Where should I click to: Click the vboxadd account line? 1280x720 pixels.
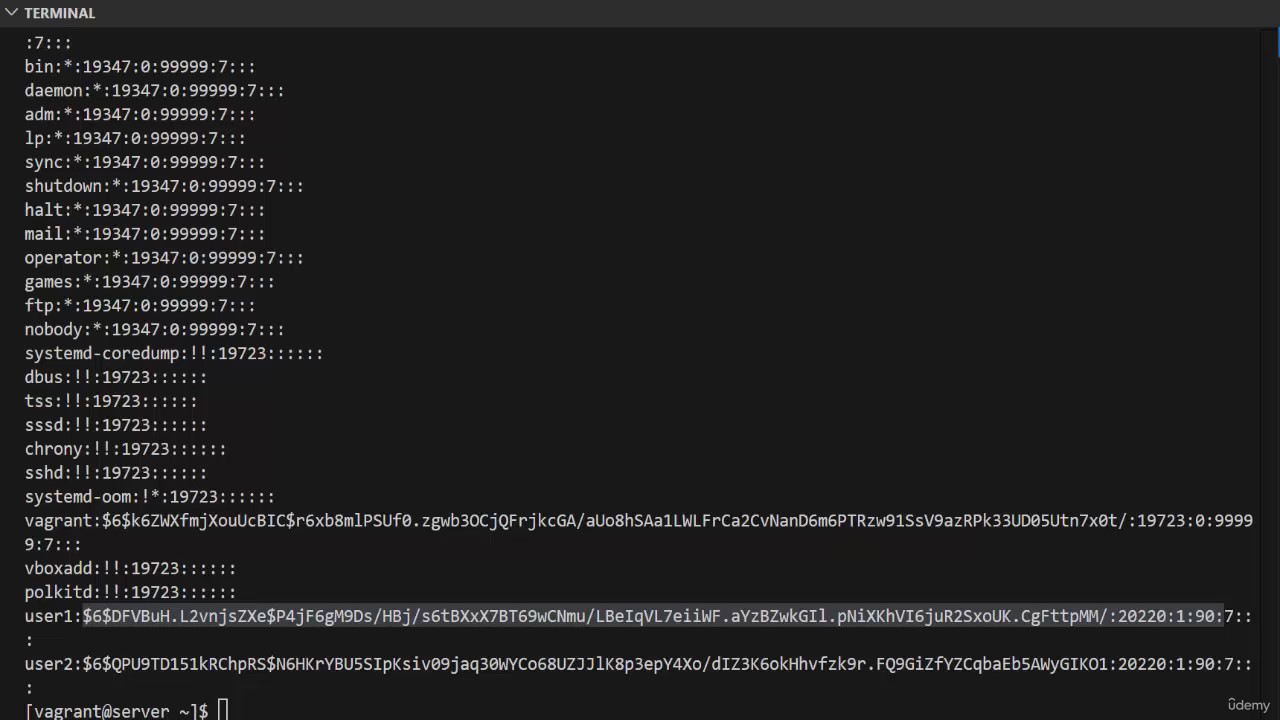point(131,568)
